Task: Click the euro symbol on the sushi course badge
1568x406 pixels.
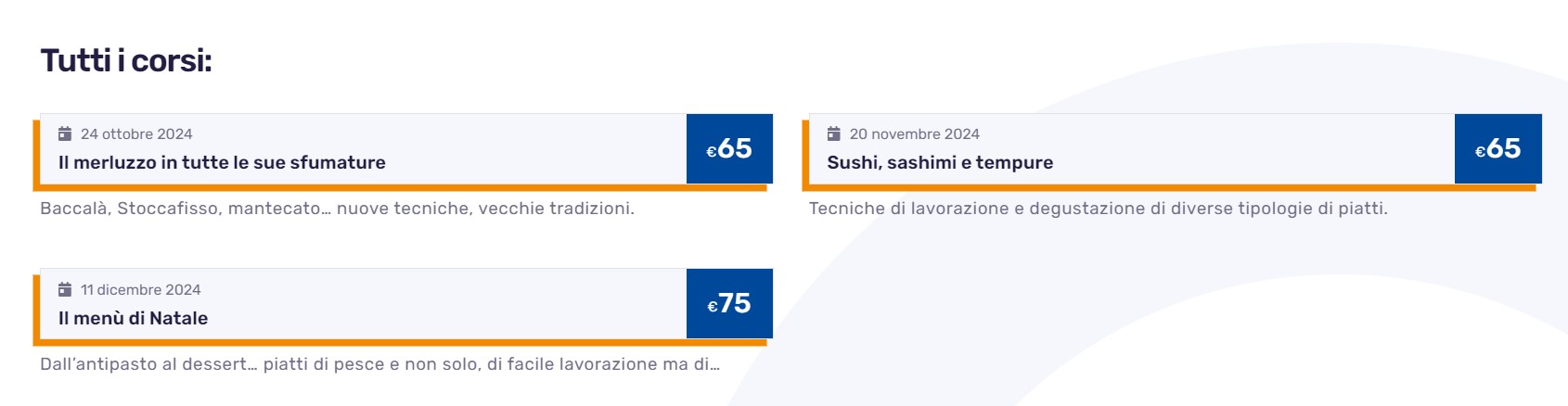Action: 1481,152
